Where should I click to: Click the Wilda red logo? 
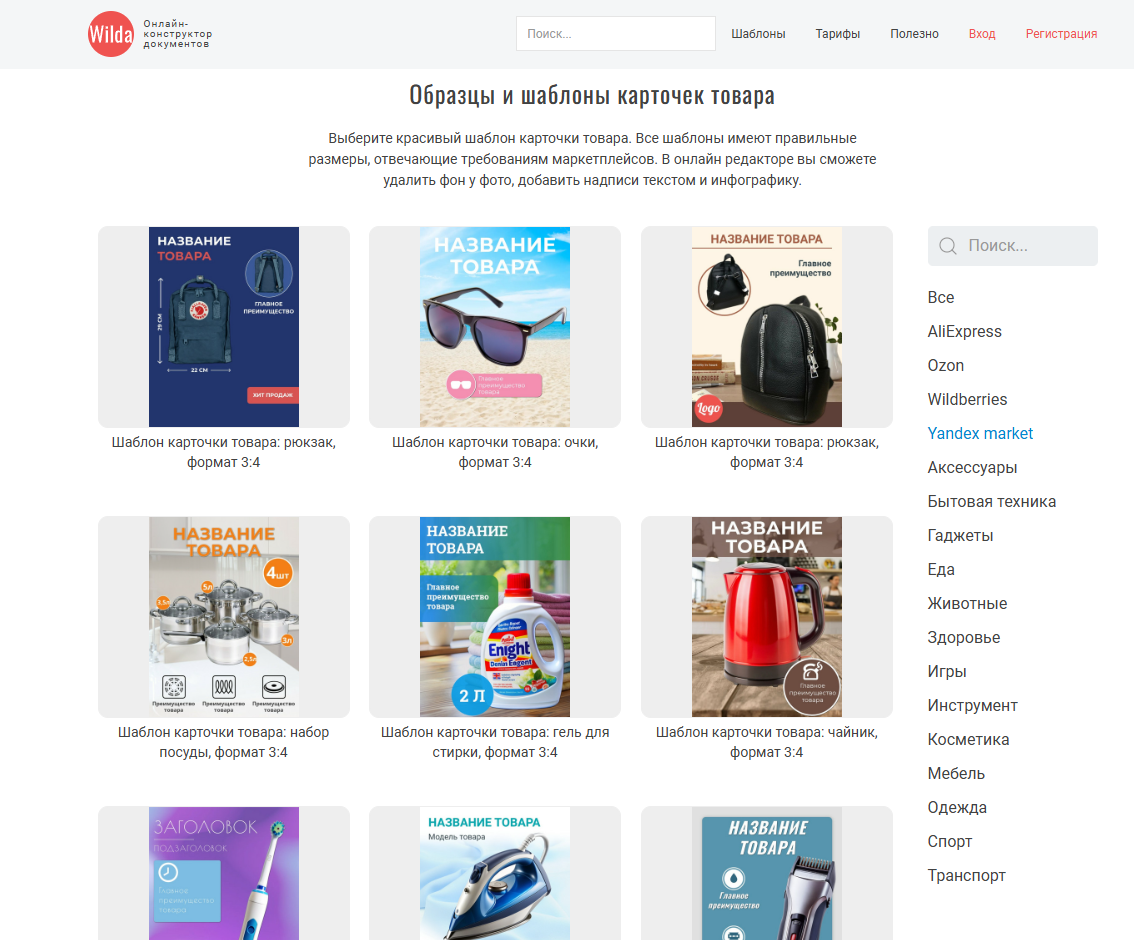pos(111,34)
